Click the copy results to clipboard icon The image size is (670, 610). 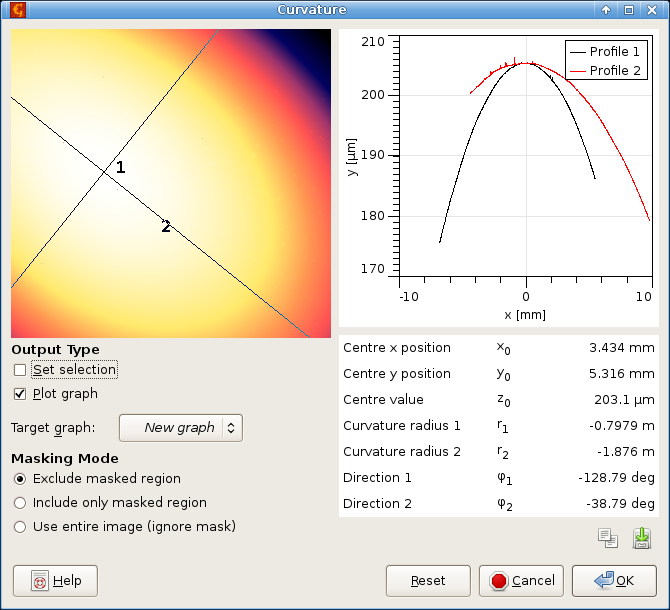click(x=608, y=538)
